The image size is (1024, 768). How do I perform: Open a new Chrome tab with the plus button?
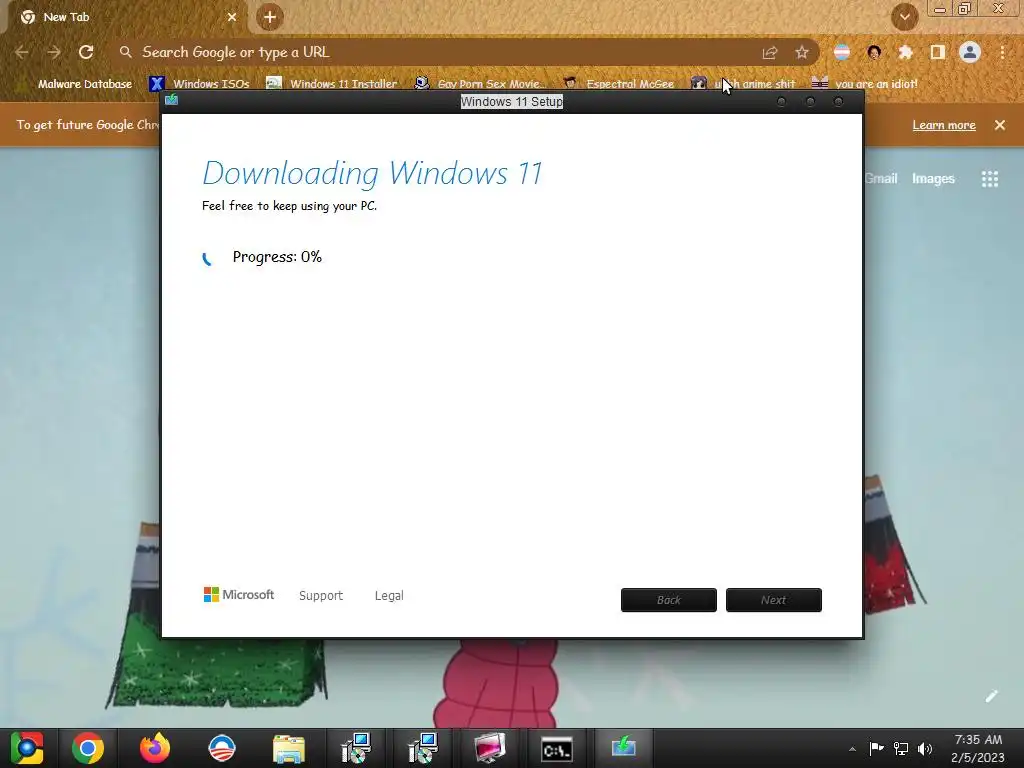click(269, 18)
